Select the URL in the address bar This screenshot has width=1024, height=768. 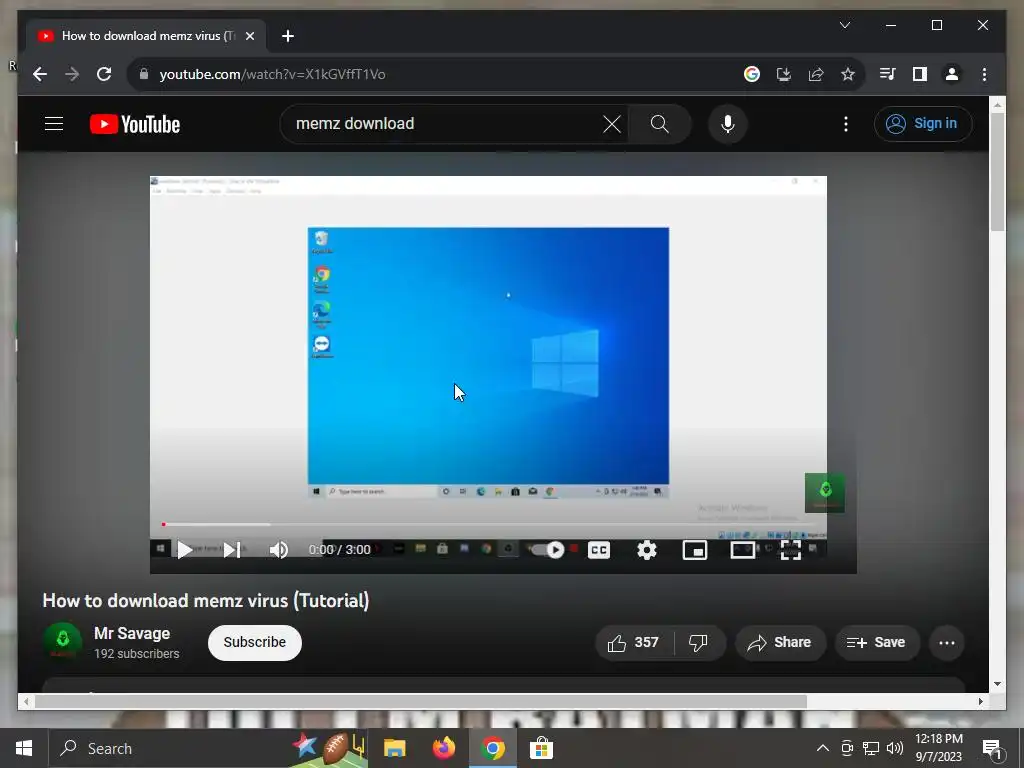point(272,74)
